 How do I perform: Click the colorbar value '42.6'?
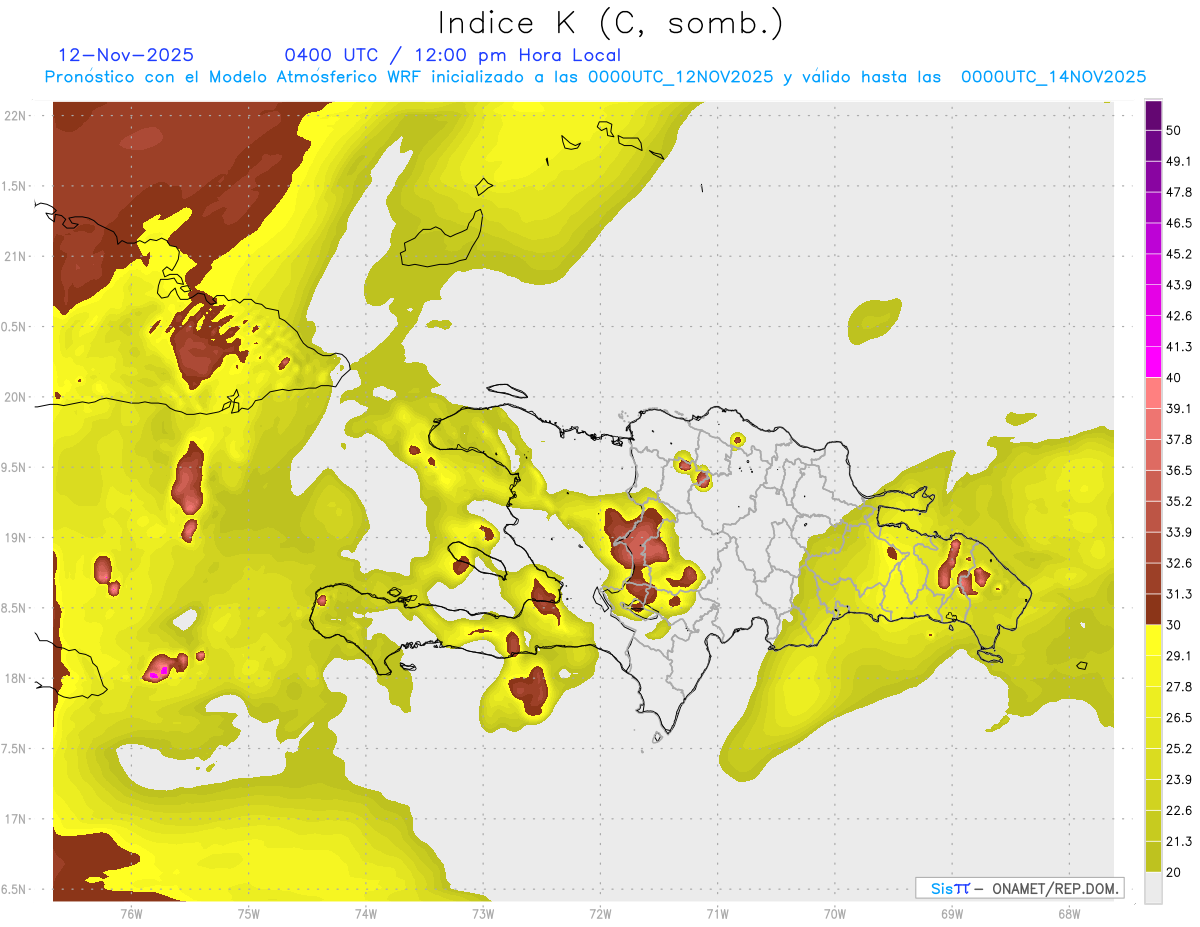point(1179,316)
